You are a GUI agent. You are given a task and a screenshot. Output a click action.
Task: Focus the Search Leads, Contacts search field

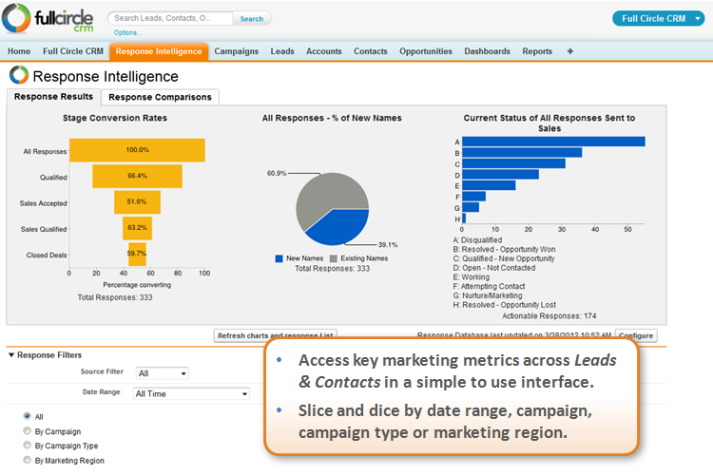(171, 18)
